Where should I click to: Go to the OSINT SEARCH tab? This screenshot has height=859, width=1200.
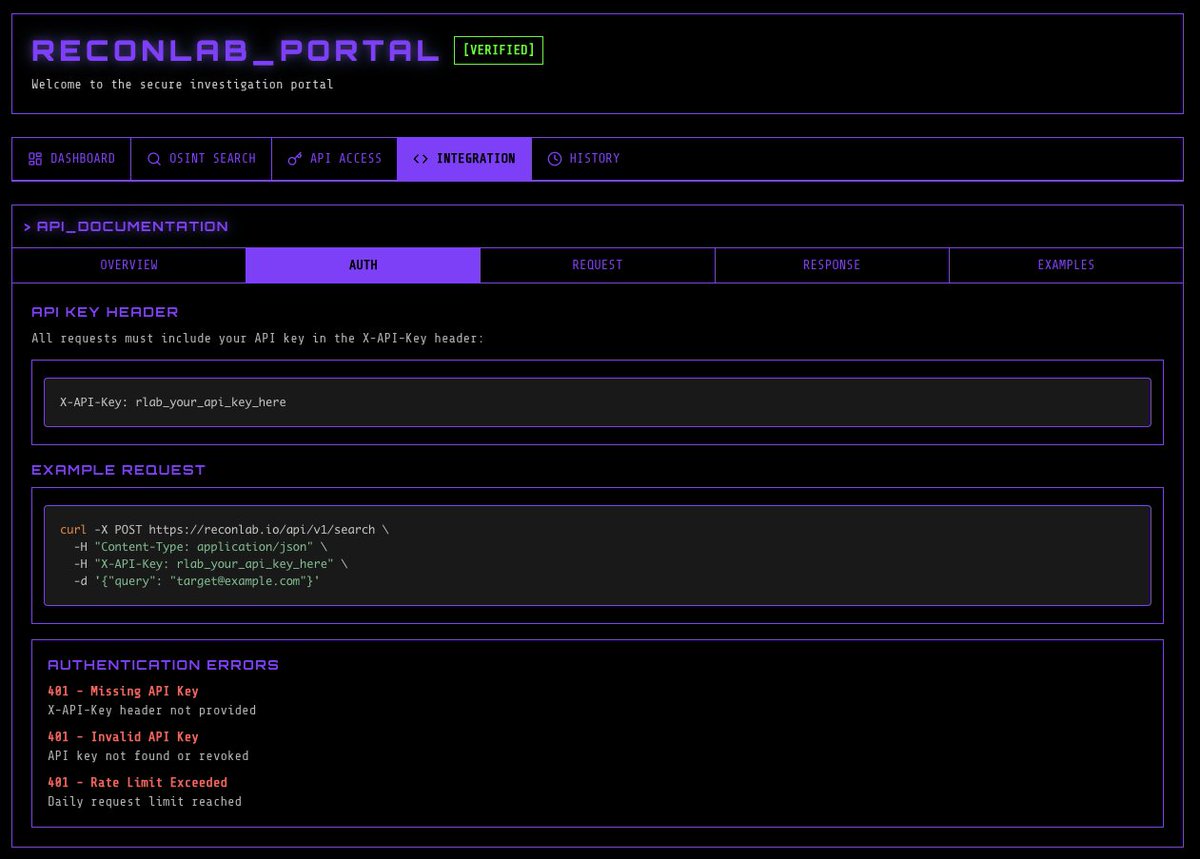(201, 159)
